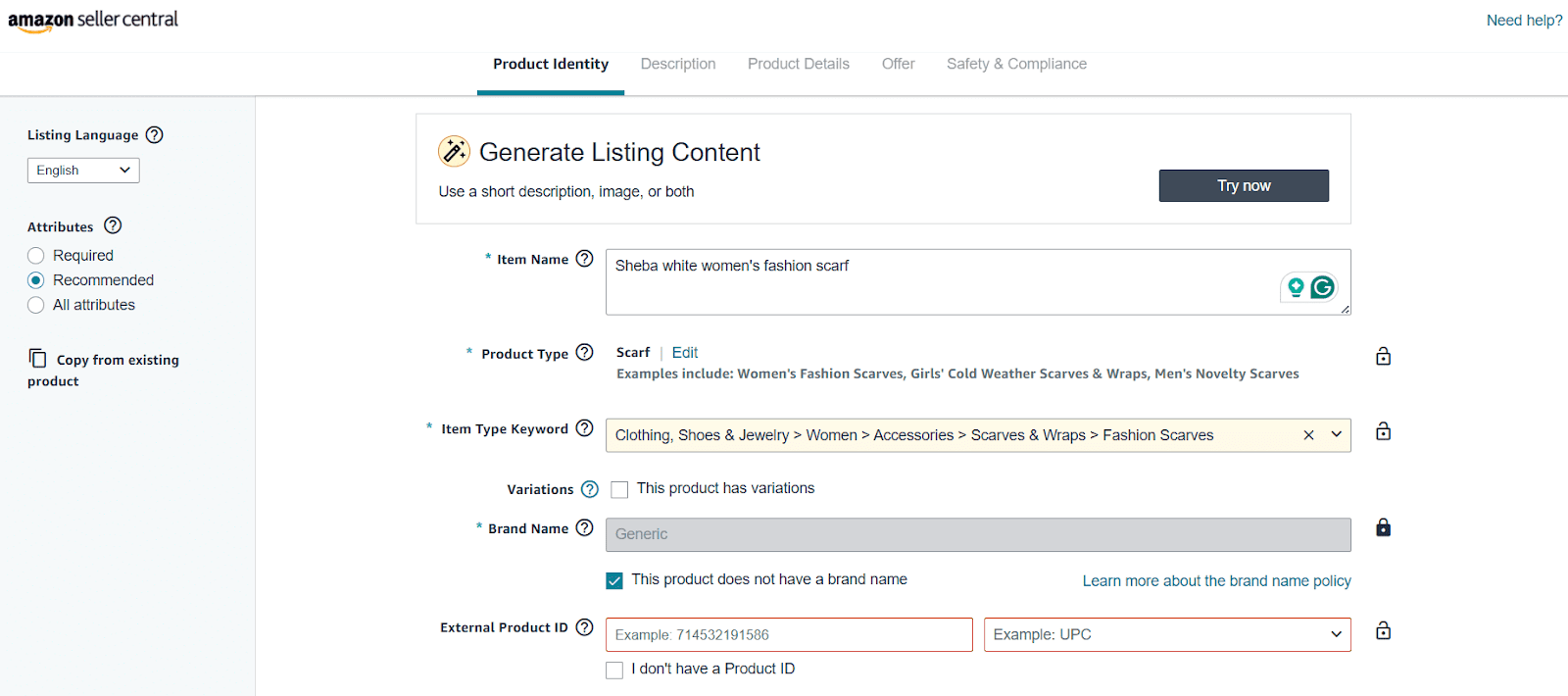Open the English listing language dropdown

pyautogui.click(x=82, y=170)
